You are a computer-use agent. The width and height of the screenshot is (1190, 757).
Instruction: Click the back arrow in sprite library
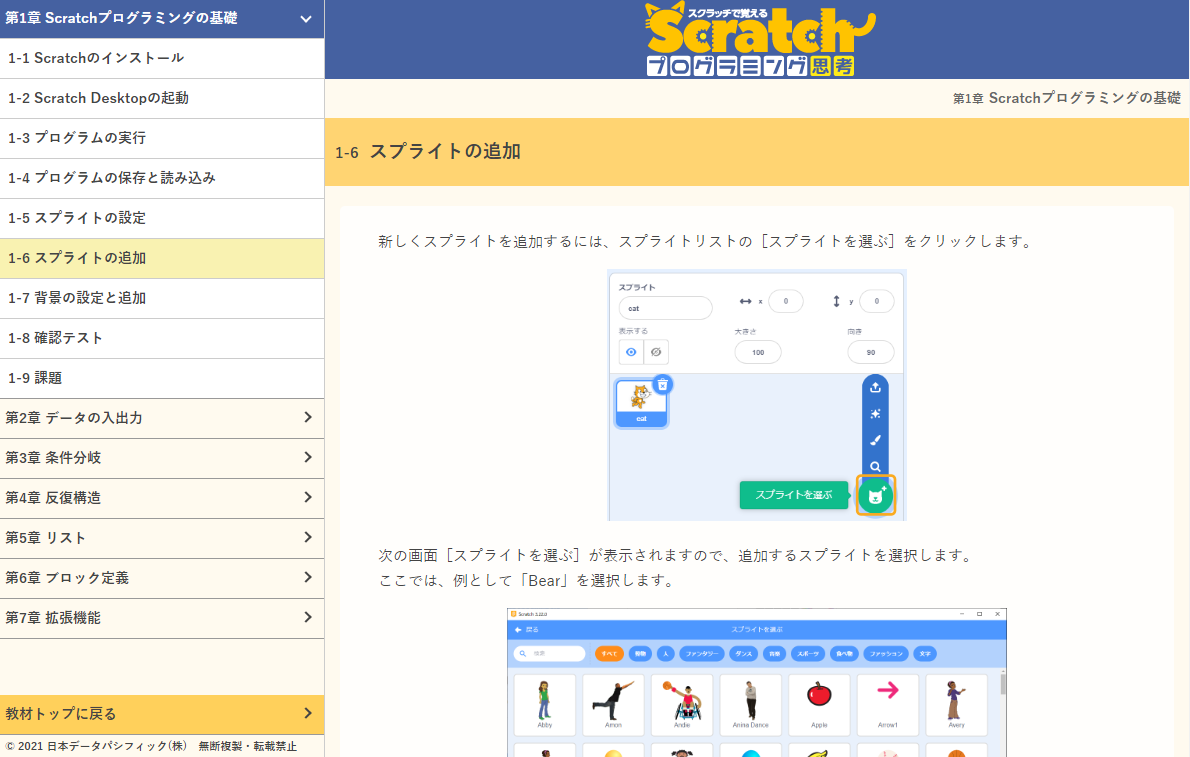518,630
